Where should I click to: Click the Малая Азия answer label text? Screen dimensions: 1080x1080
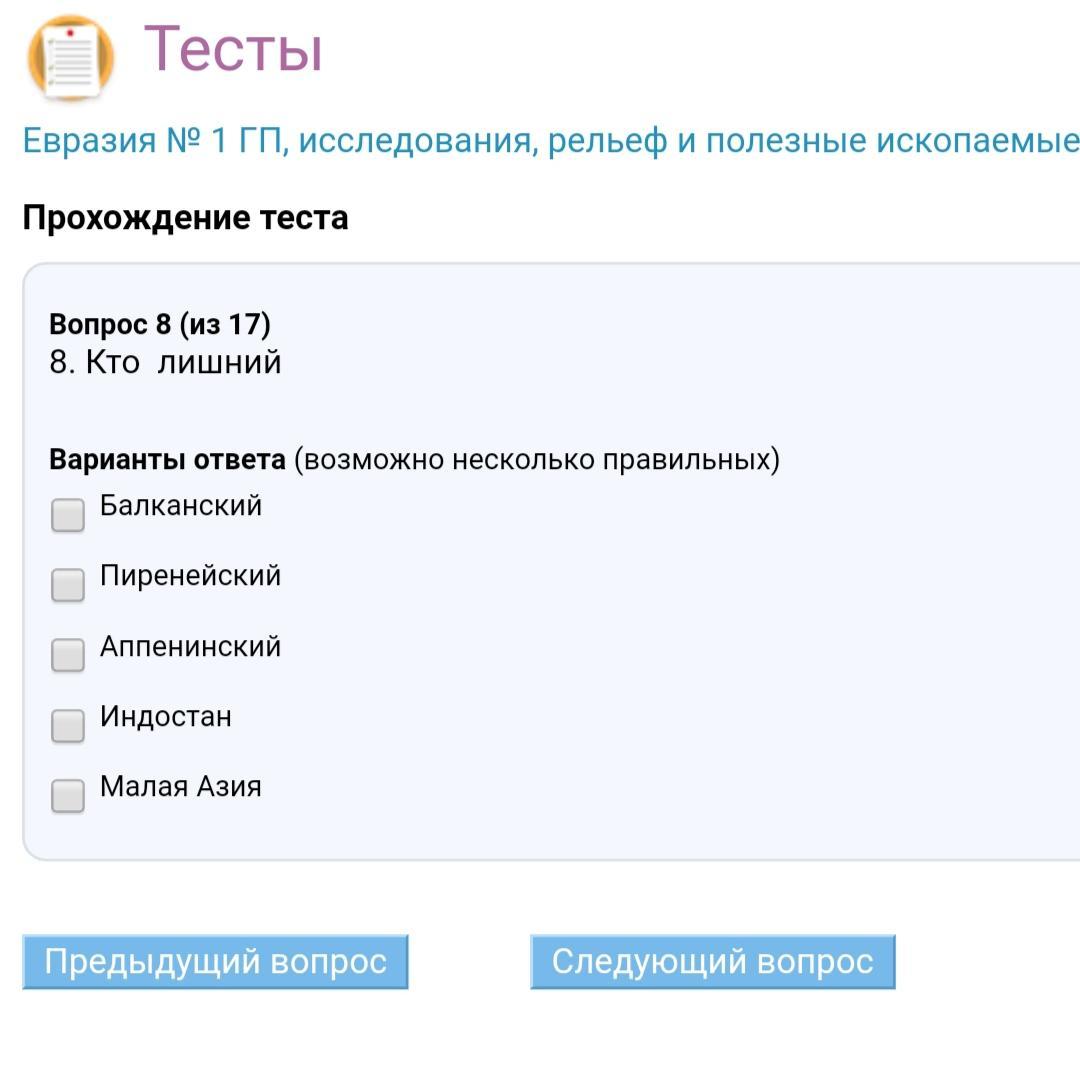pyautogui.click(x=181, y=787)
